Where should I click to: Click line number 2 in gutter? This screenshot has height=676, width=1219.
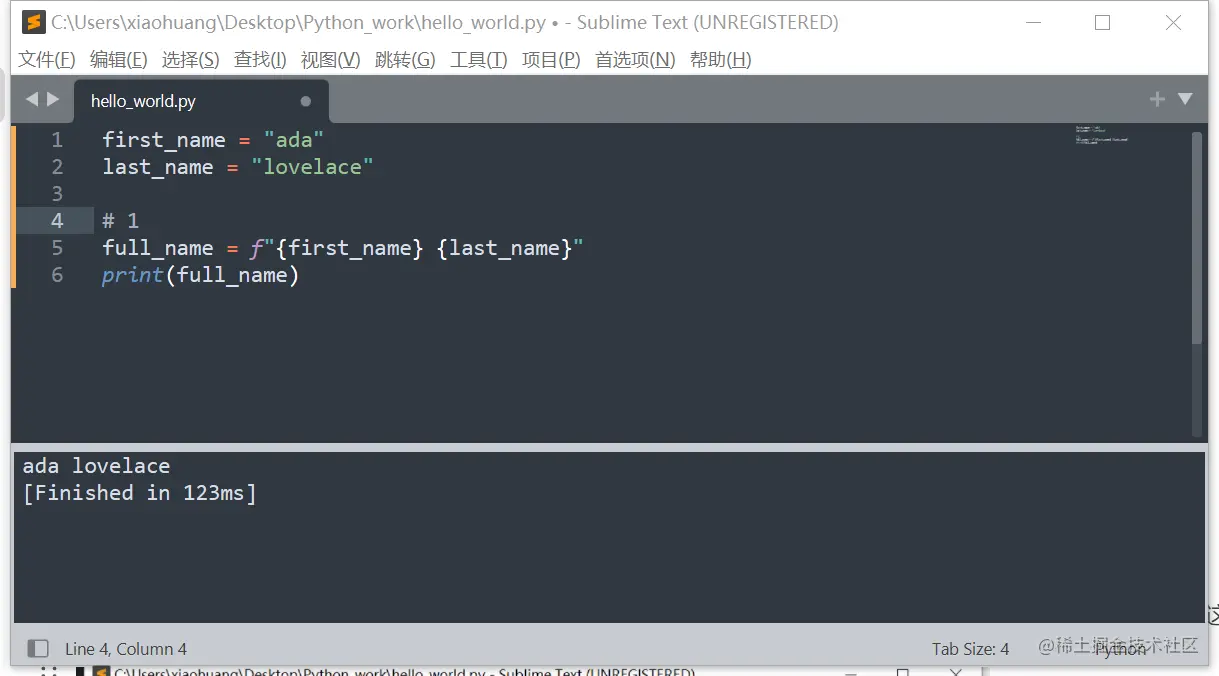point(57,167)
